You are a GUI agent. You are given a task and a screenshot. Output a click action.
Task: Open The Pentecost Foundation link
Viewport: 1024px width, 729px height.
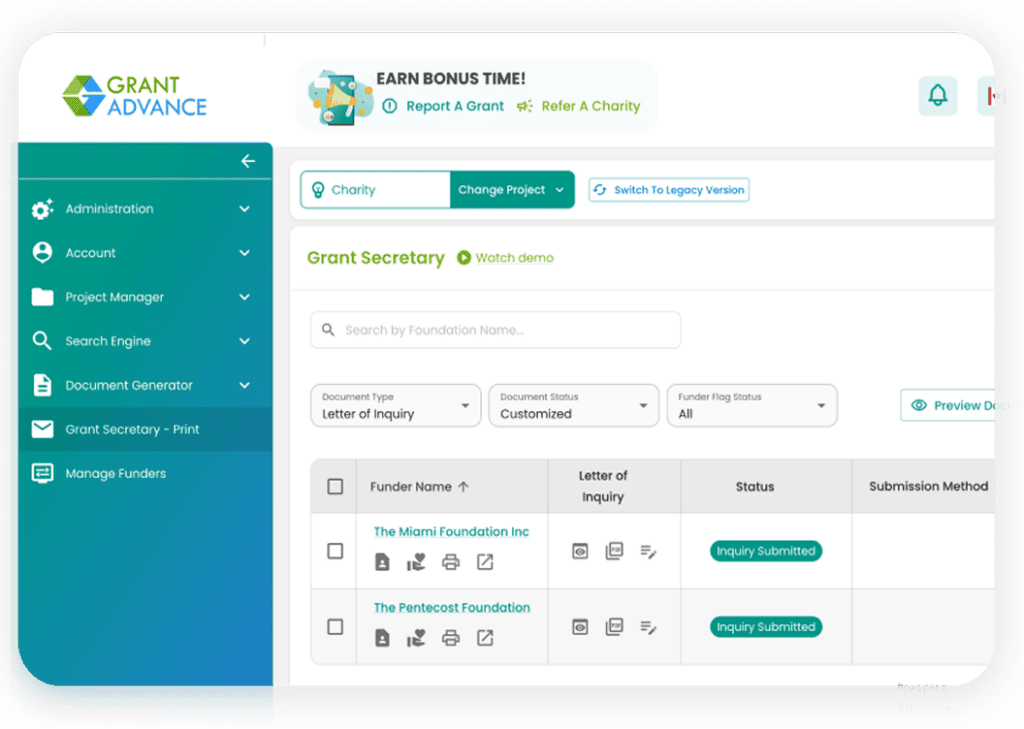[x=452, y=608]
